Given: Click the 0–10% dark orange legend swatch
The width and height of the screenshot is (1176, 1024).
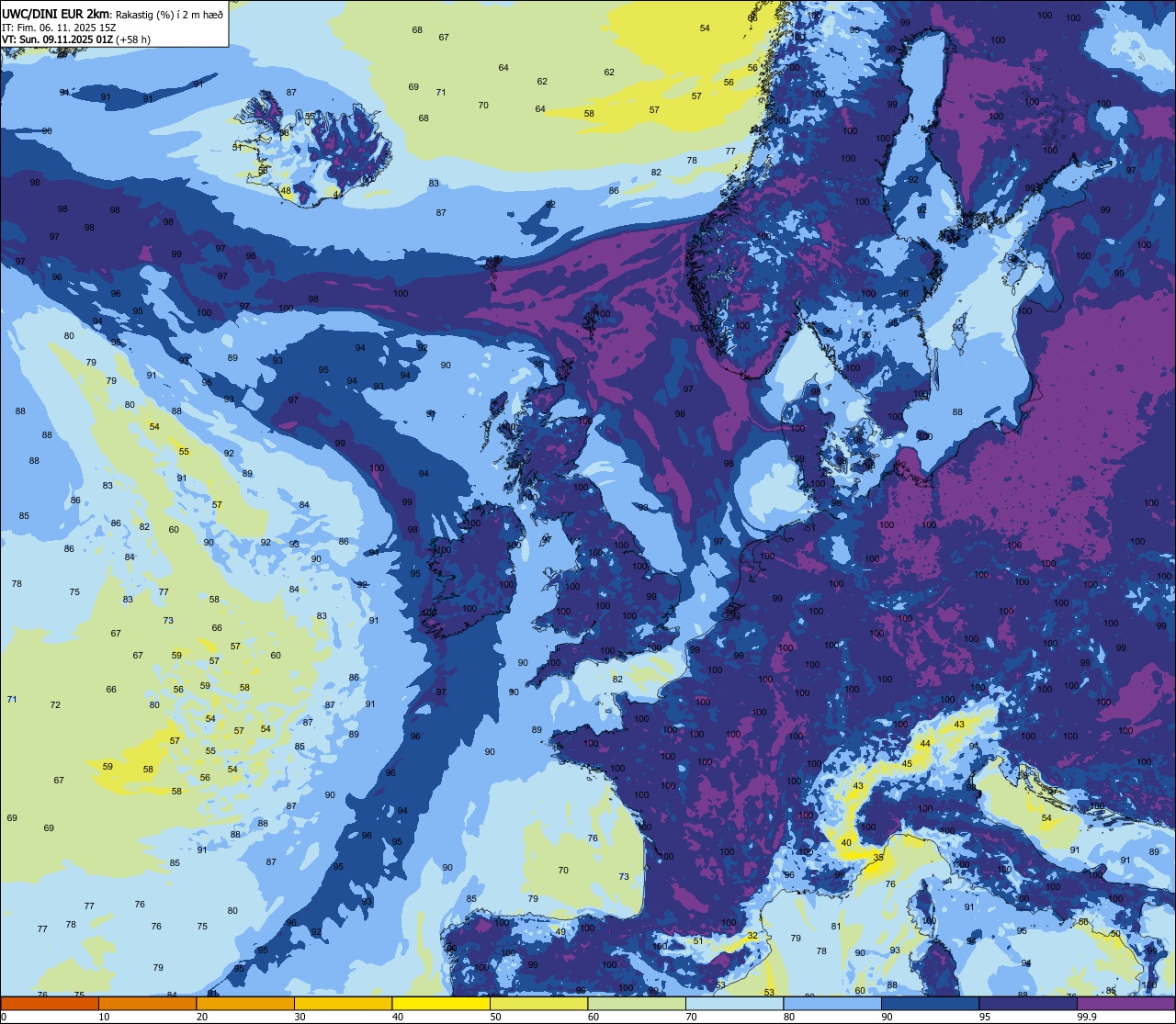Looking at the screenshot, I should coord(50,1003).
